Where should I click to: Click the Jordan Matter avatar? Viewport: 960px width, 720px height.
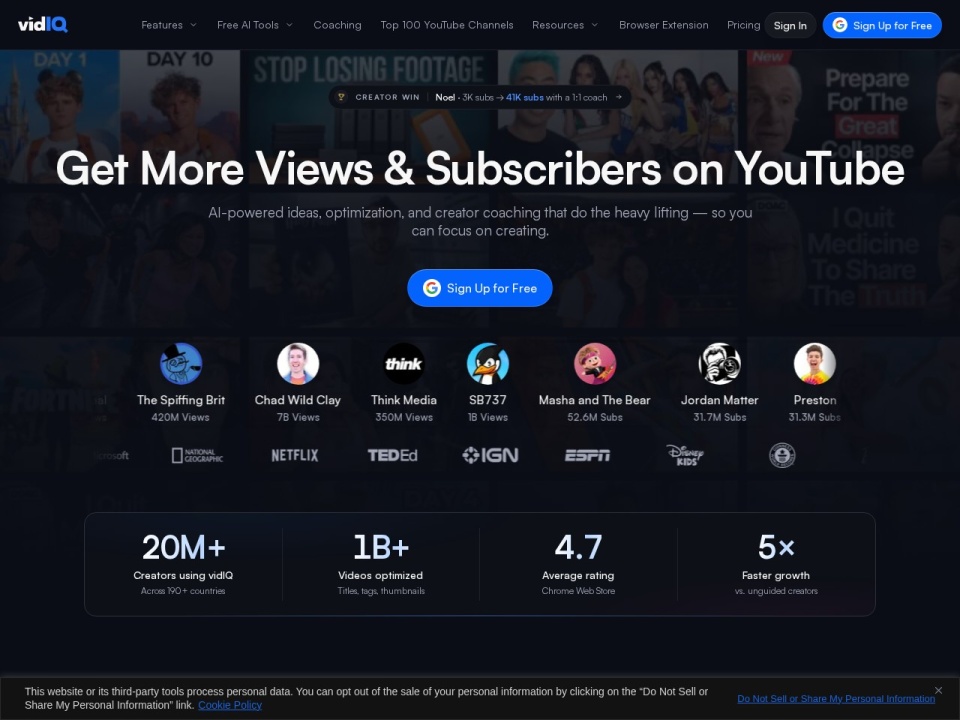pos(719,364)
